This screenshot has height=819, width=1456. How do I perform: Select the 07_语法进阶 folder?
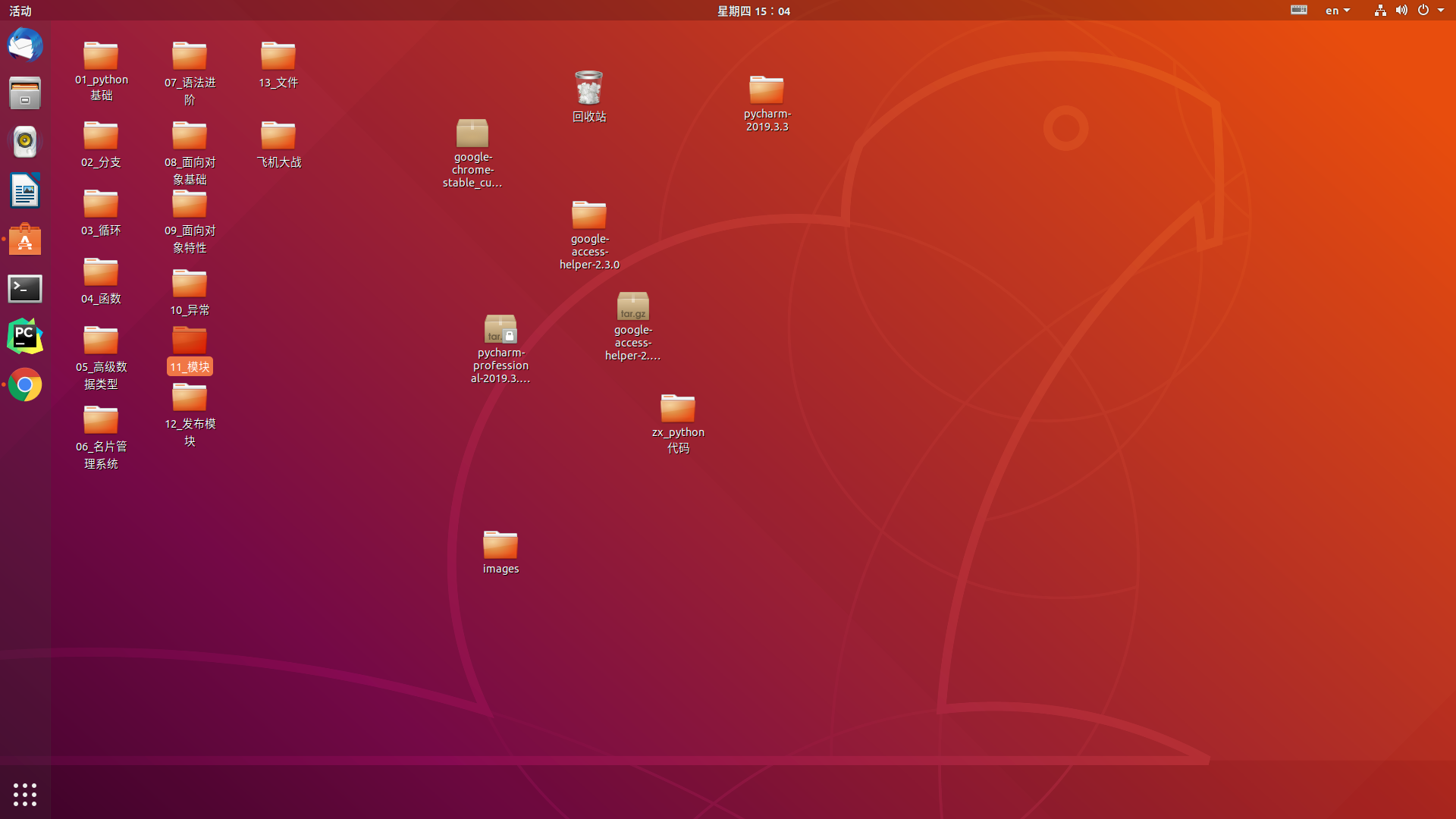[190, 74]
